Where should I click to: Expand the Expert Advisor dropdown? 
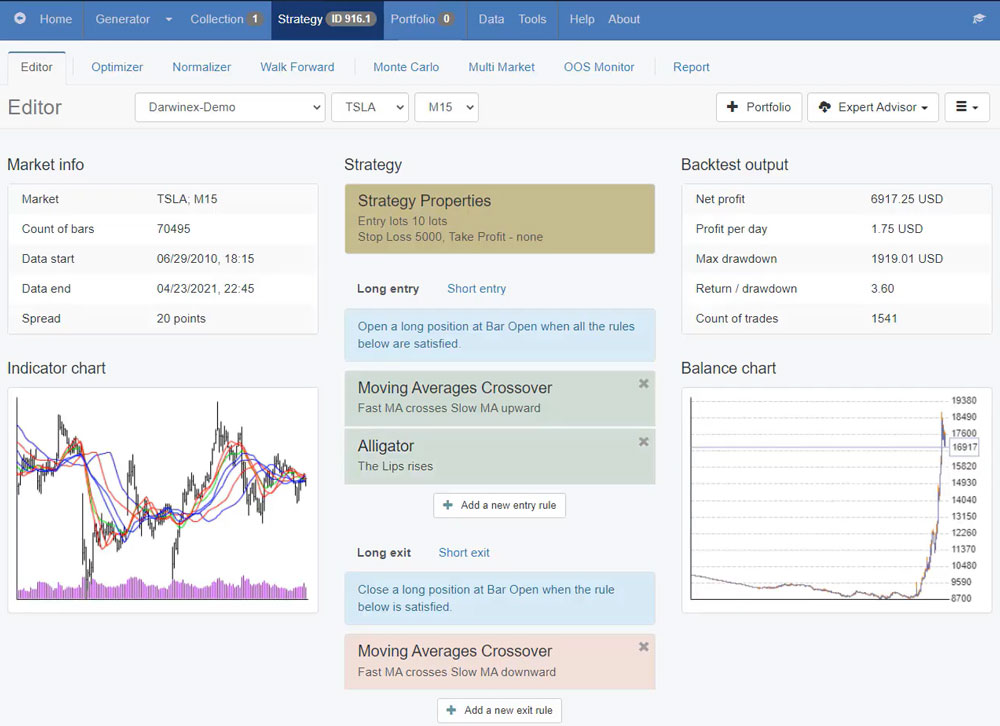point(872,107)
